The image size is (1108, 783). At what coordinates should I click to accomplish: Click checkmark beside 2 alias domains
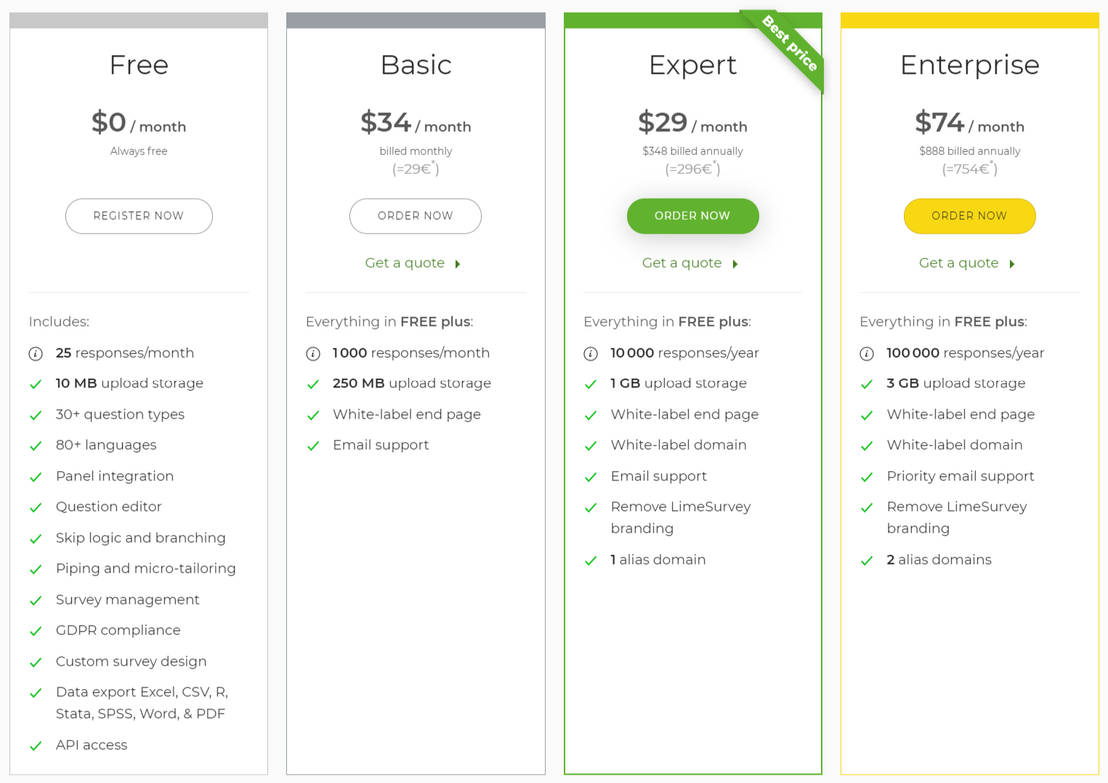(x=867, y=561)
